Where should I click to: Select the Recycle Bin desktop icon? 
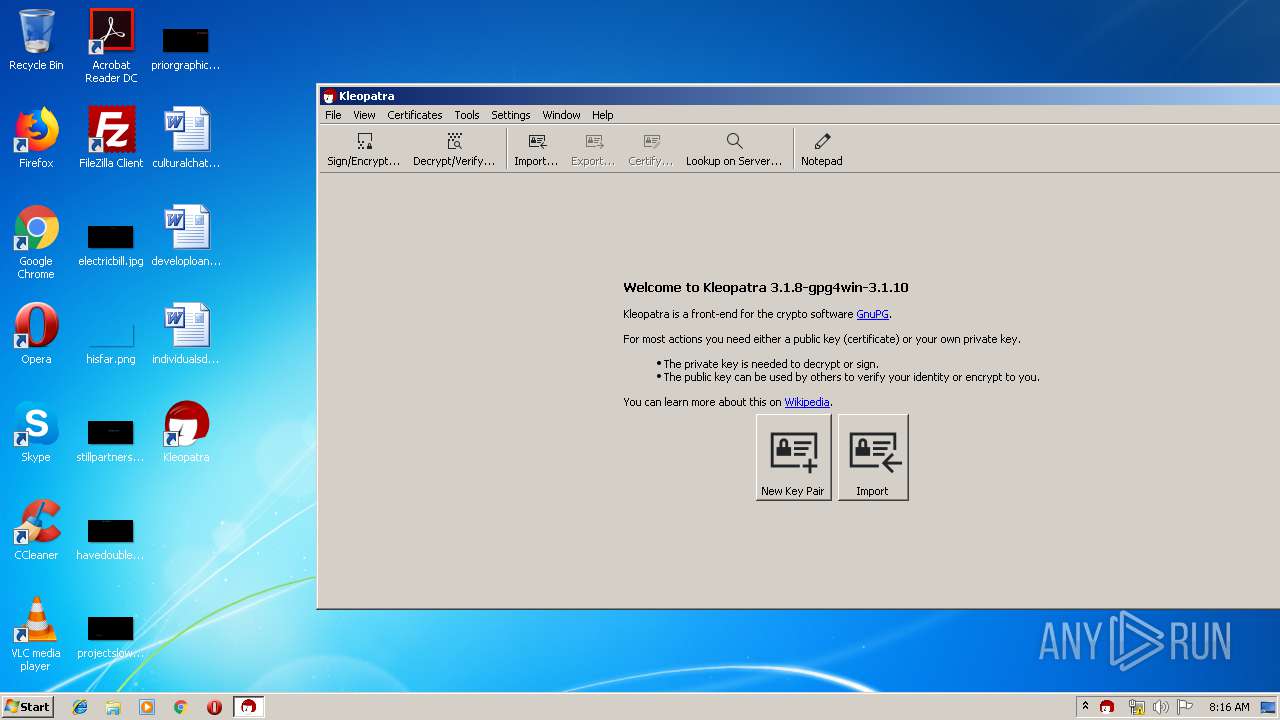[x=36, y=40]
